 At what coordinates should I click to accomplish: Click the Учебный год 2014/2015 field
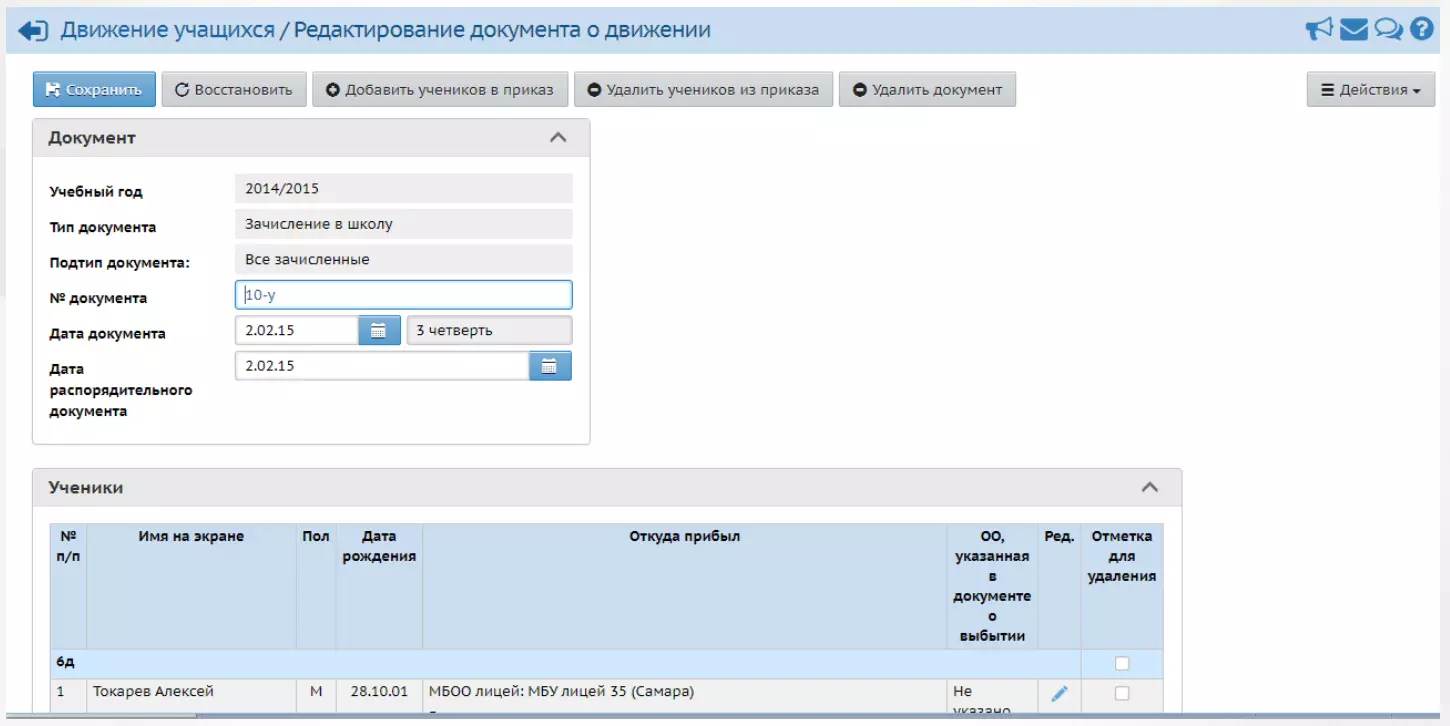tap(404, 188)
